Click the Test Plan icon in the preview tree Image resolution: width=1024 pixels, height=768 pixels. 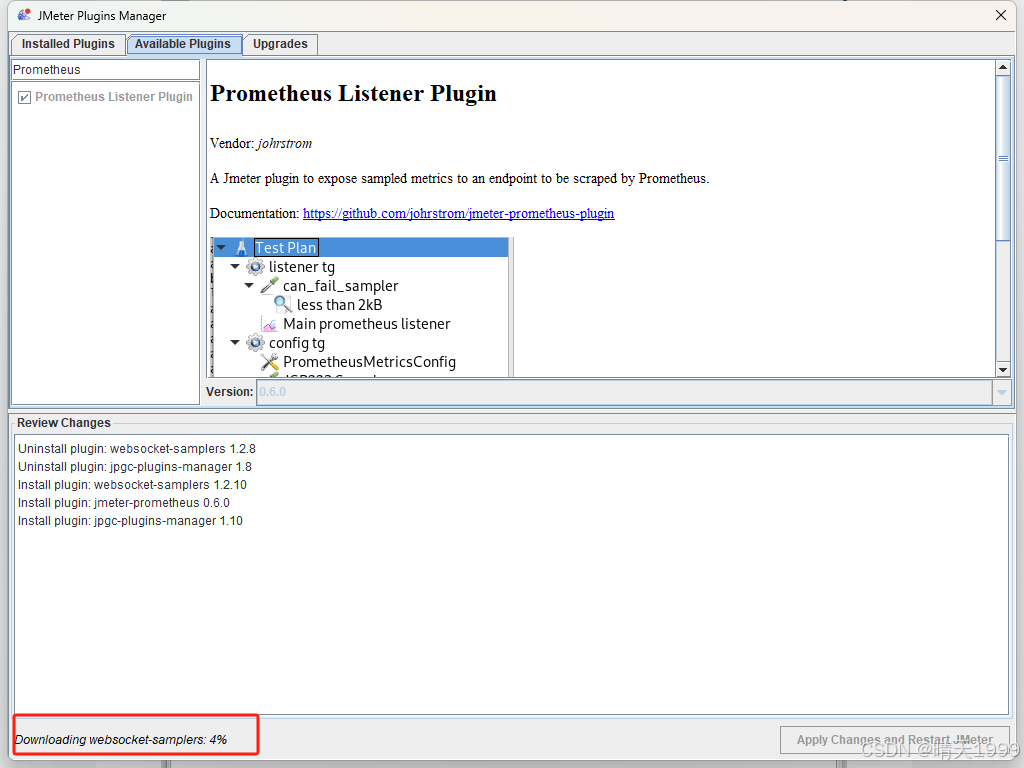pyautogui.click(x=243, y=248)
